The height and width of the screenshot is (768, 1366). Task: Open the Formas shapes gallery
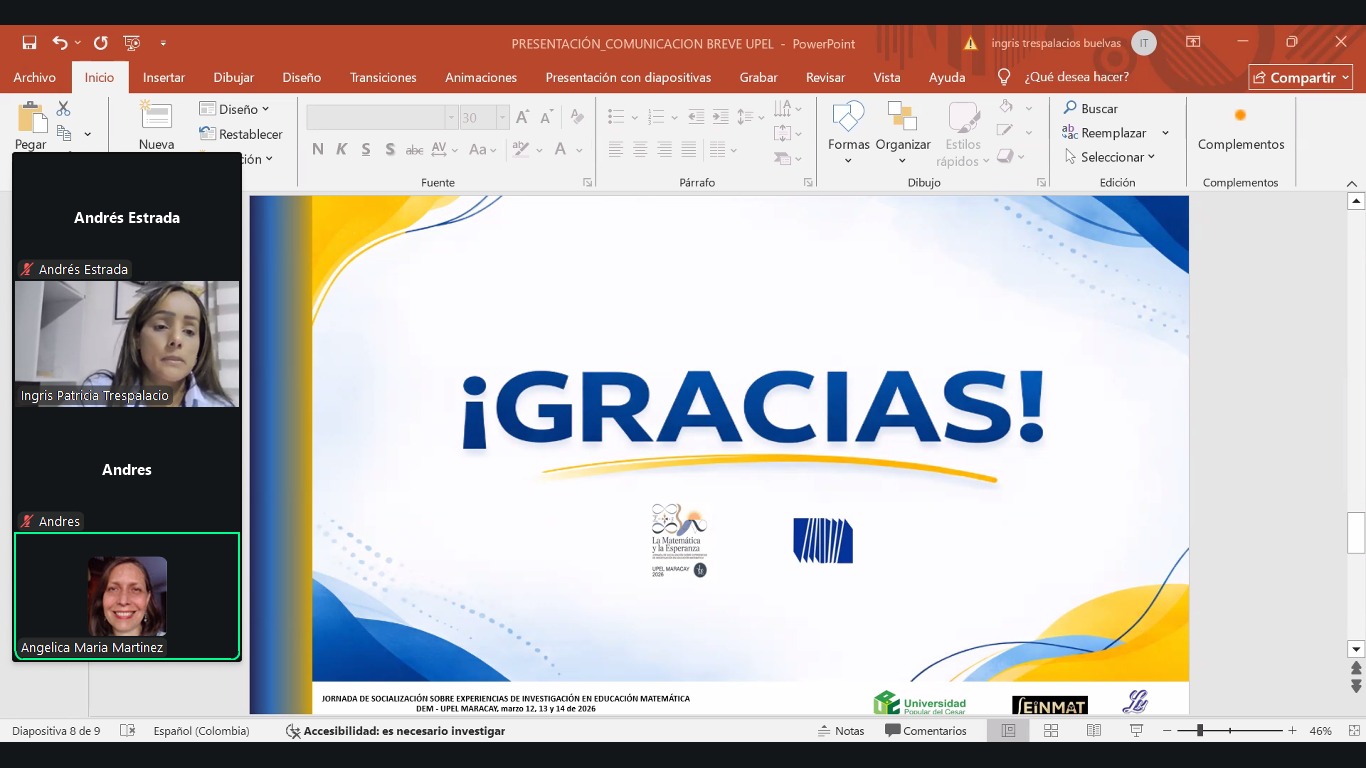point(848,128)
